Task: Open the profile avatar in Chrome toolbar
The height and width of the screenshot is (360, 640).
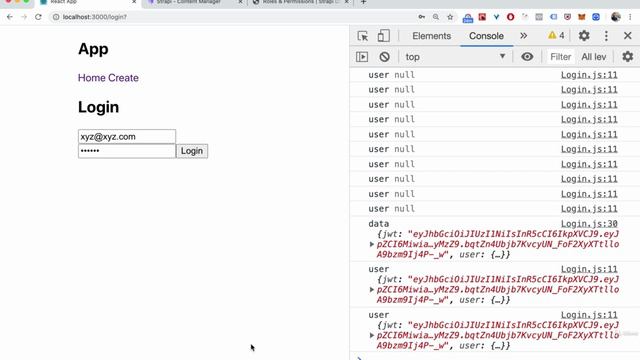Action: tap(616, 17)
